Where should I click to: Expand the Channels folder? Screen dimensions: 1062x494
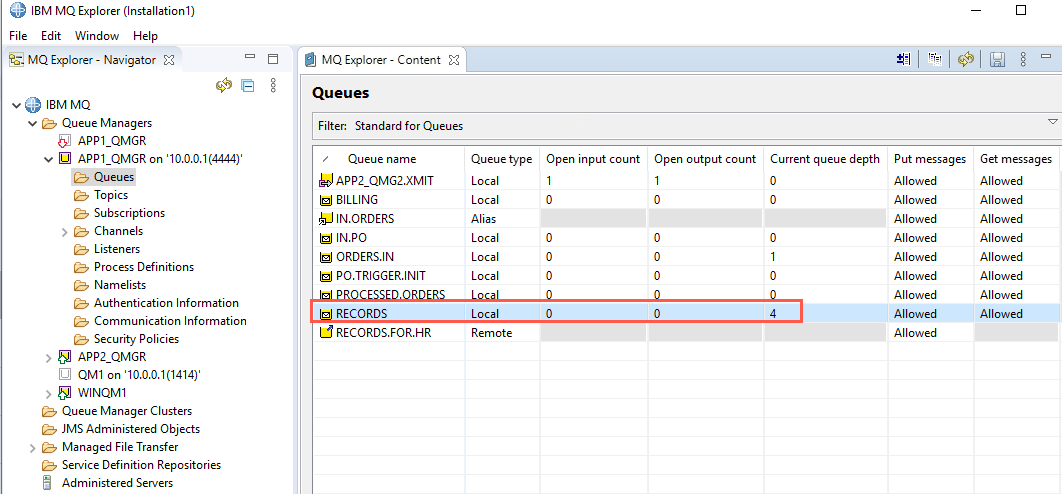point(65,231)
